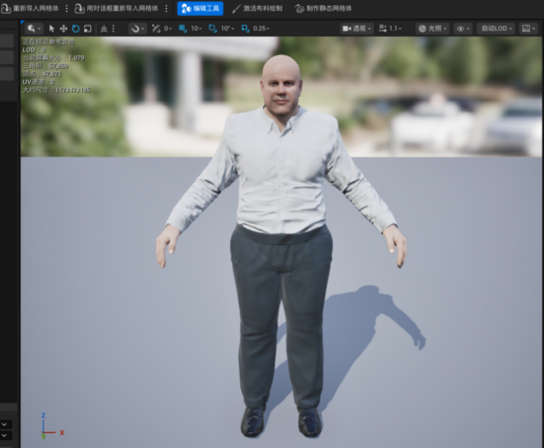Click 制作静态网格体 make static mesh

coord(323,8)
